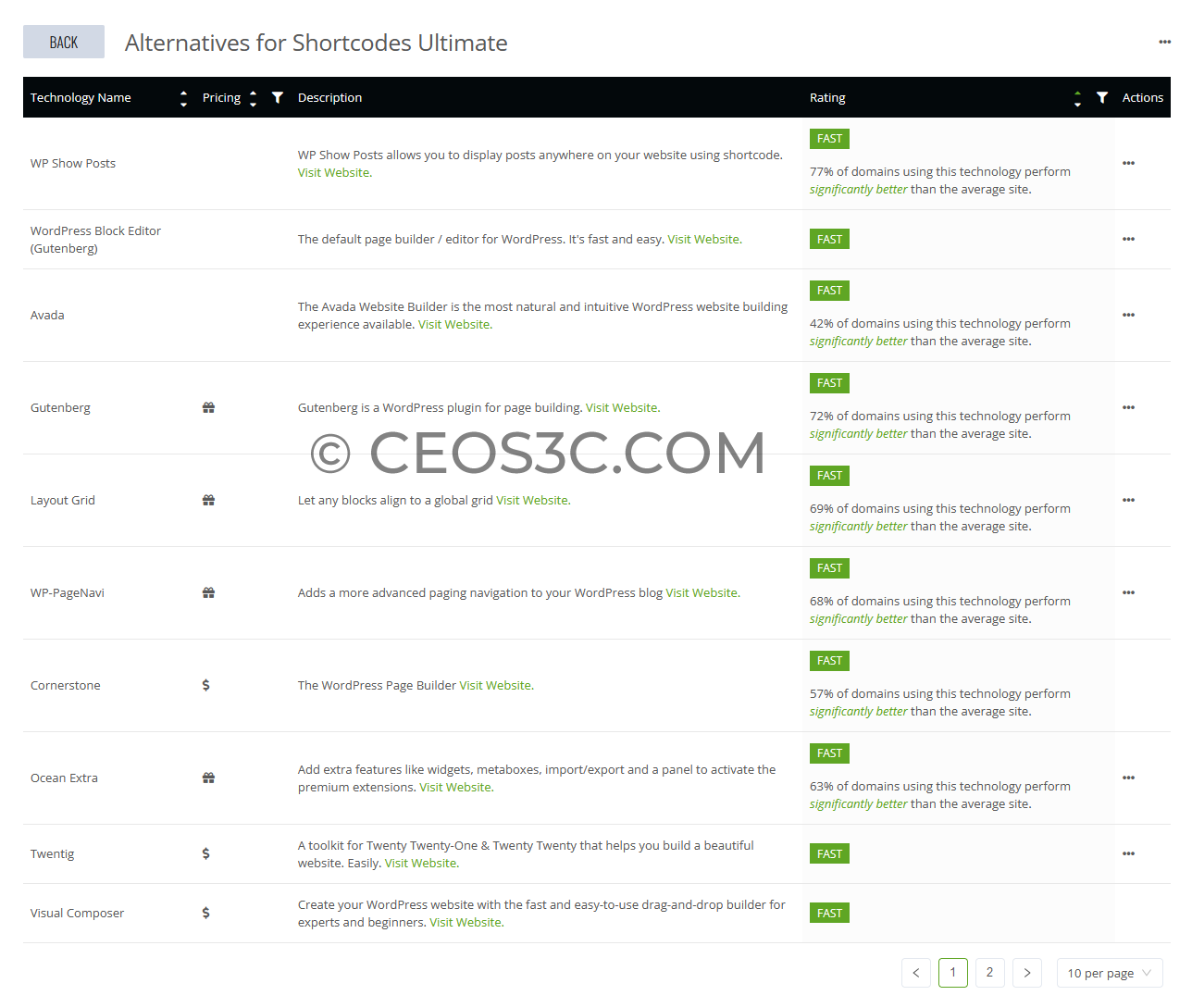Click the free gift icon for Gutenberg
The width and height of the screenshot is (1192, 1008).
click(x=208, y=407)
